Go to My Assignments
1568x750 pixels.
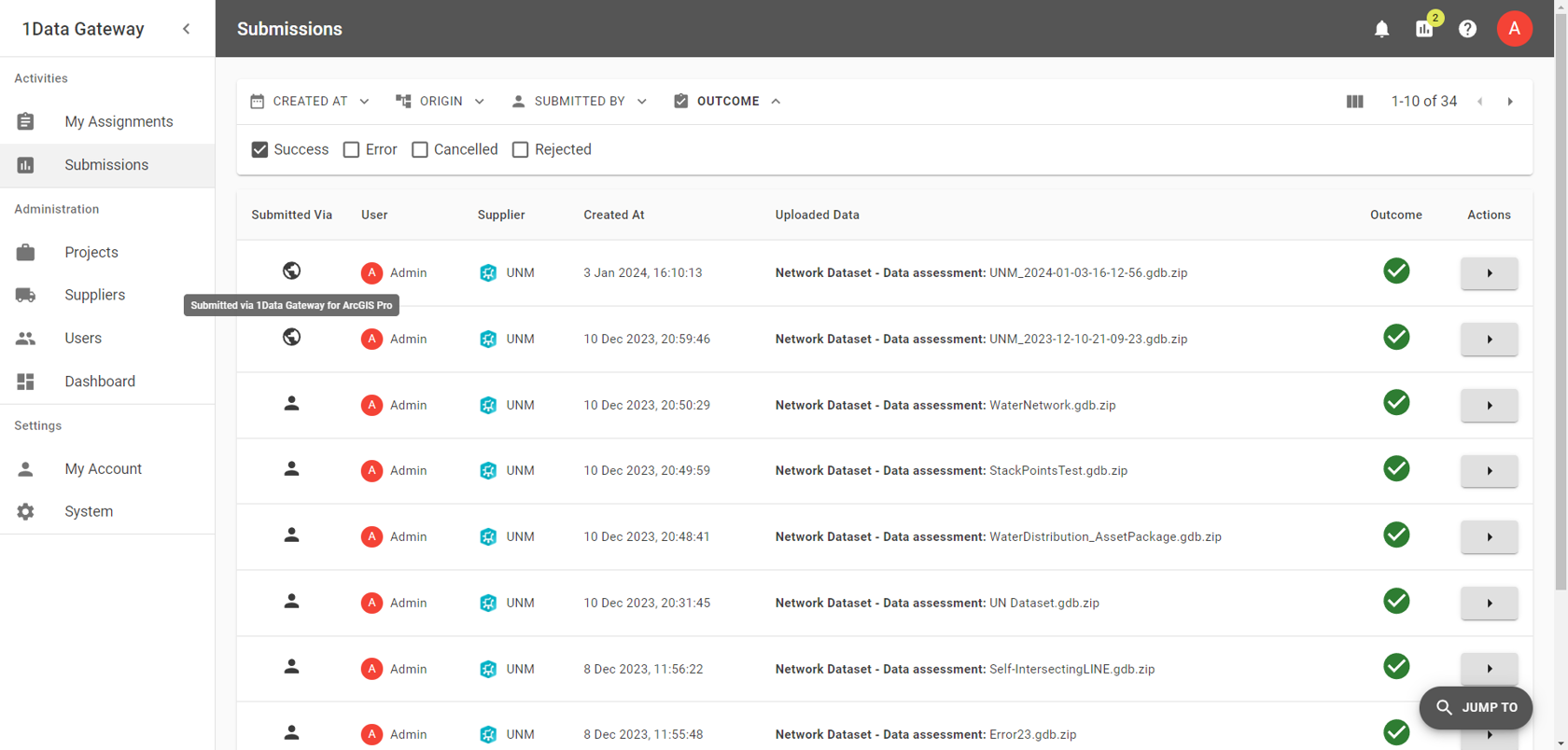pyautogui.click(x=119, y=121)
